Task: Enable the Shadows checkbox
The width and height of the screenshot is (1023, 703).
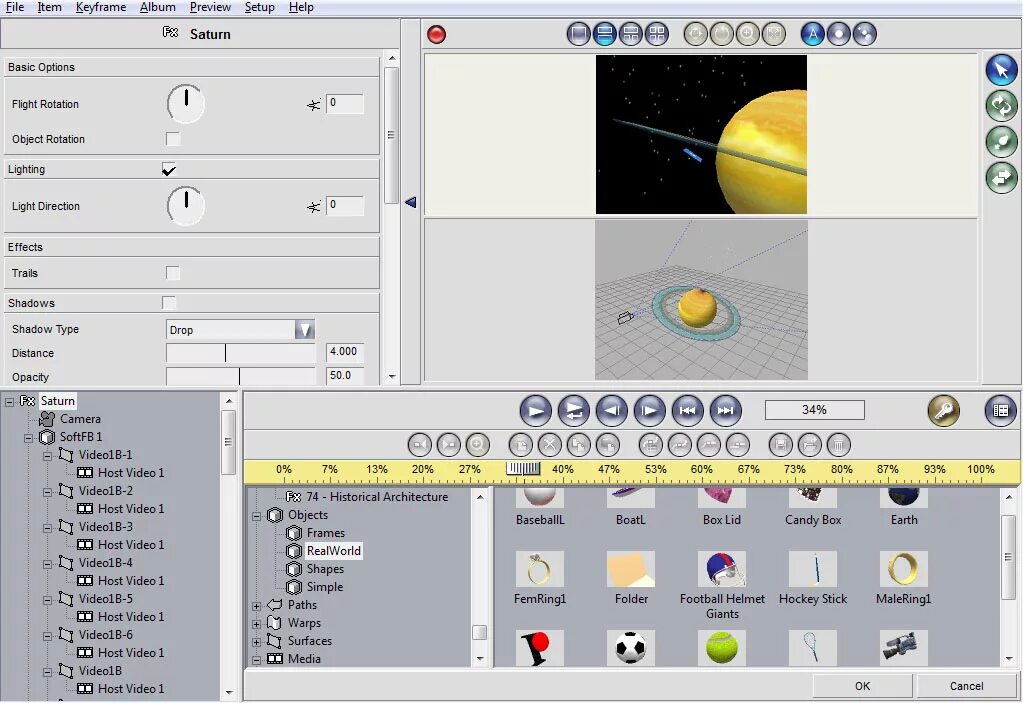Action: [169, 303]
